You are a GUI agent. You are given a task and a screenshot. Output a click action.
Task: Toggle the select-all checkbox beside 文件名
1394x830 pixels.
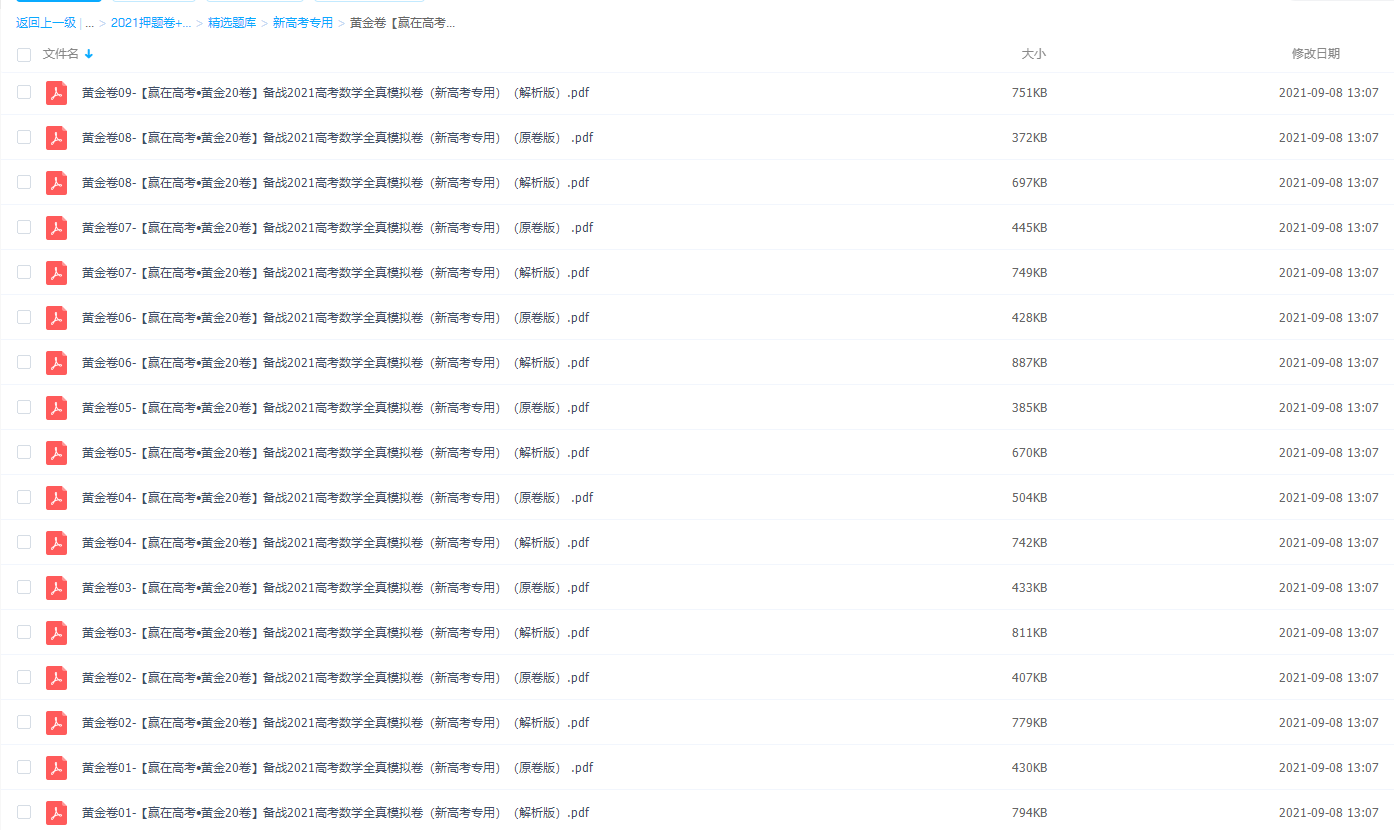tap(24, 55)
